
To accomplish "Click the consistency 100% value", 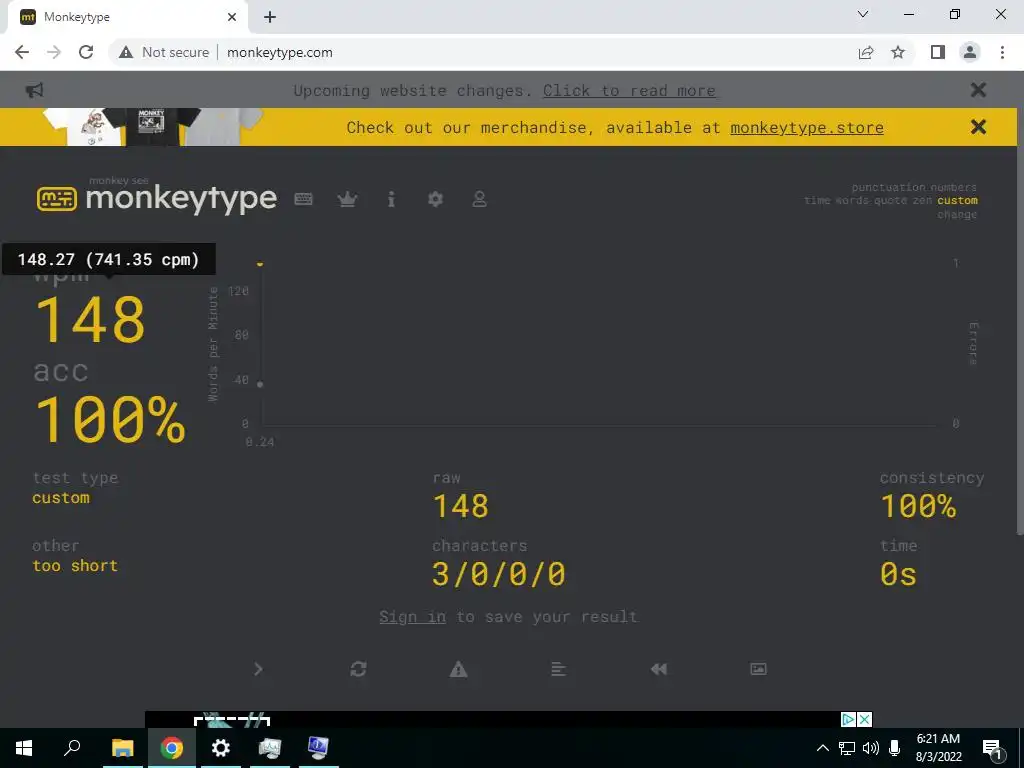I will tap(918, 506).
